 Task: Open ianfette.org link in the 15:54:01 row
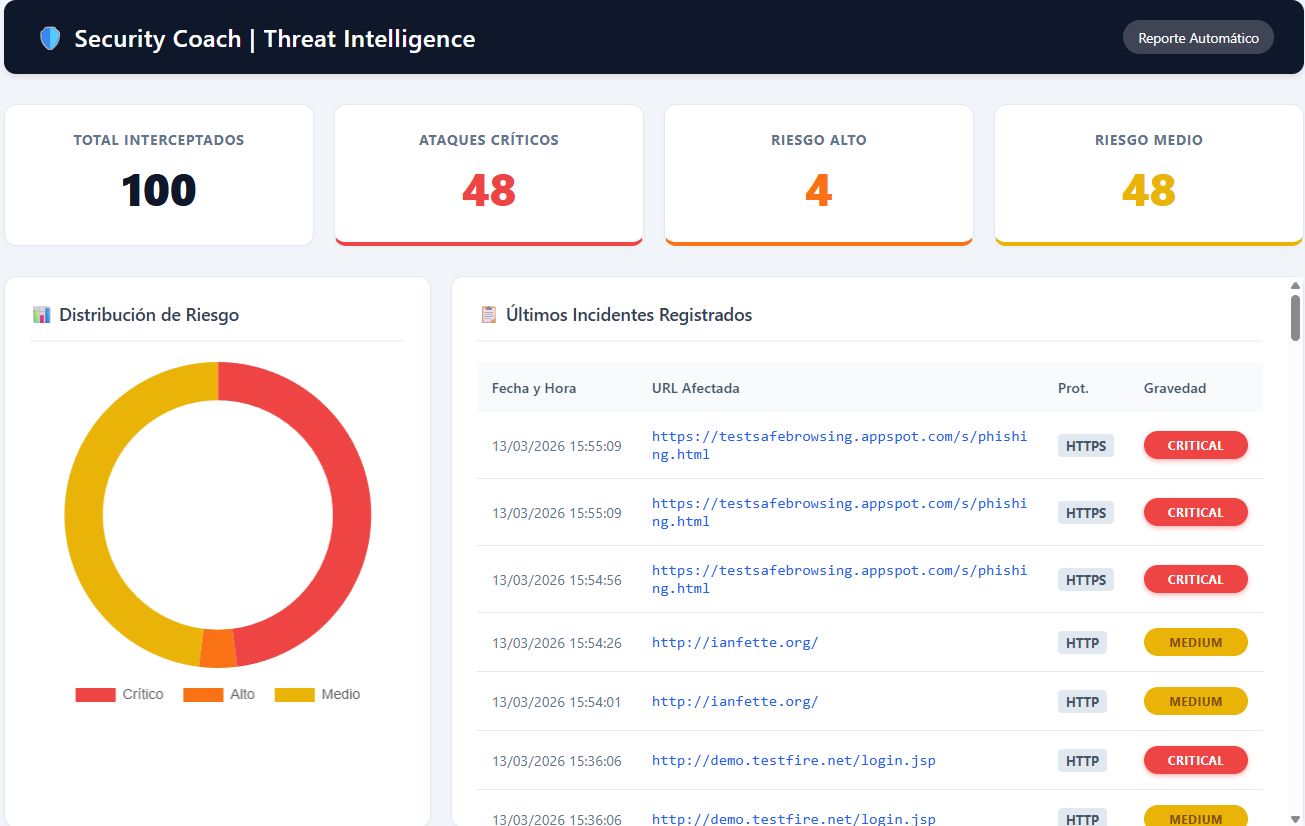(x=735, y=701)
